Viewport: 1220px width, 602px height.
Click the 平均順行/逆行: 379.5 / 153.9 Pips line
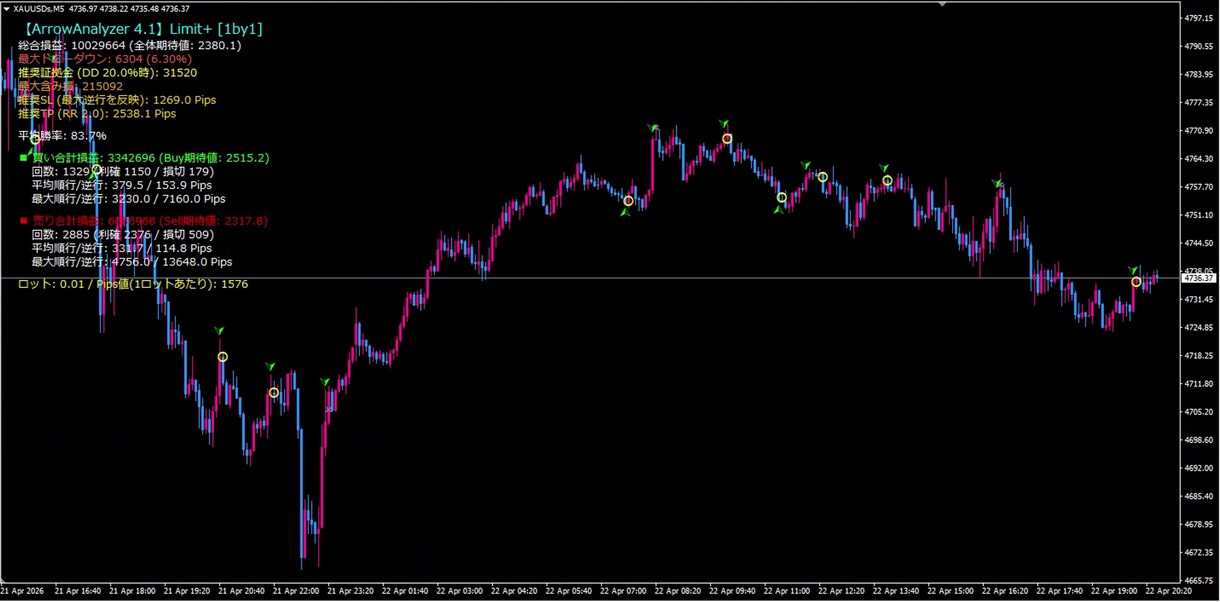tap(122, 185)
